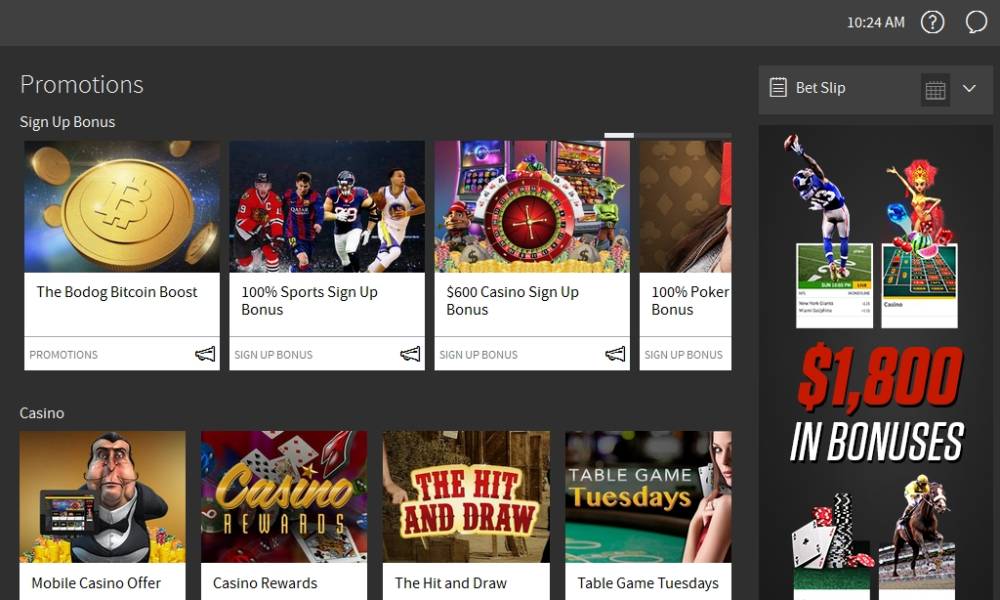Open the calendar icon in Bet Slip
Screen dimensions: 1000x600
[x=936, y=89]
